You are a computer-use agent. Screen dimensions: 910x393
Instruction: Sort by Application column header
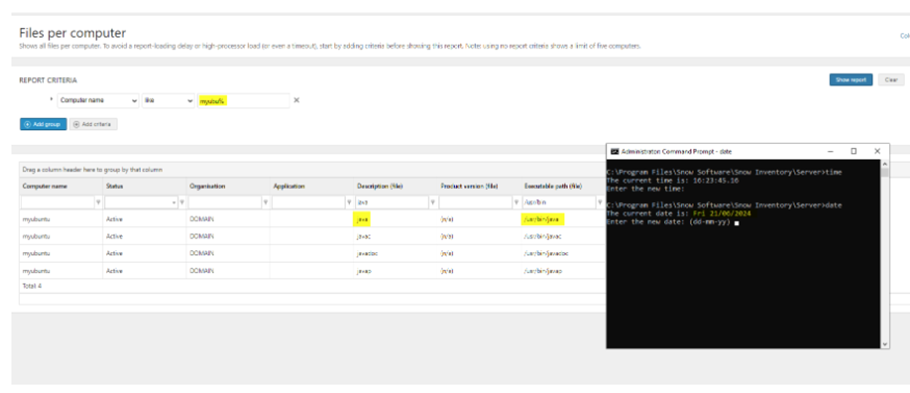[x=288, y=186]
